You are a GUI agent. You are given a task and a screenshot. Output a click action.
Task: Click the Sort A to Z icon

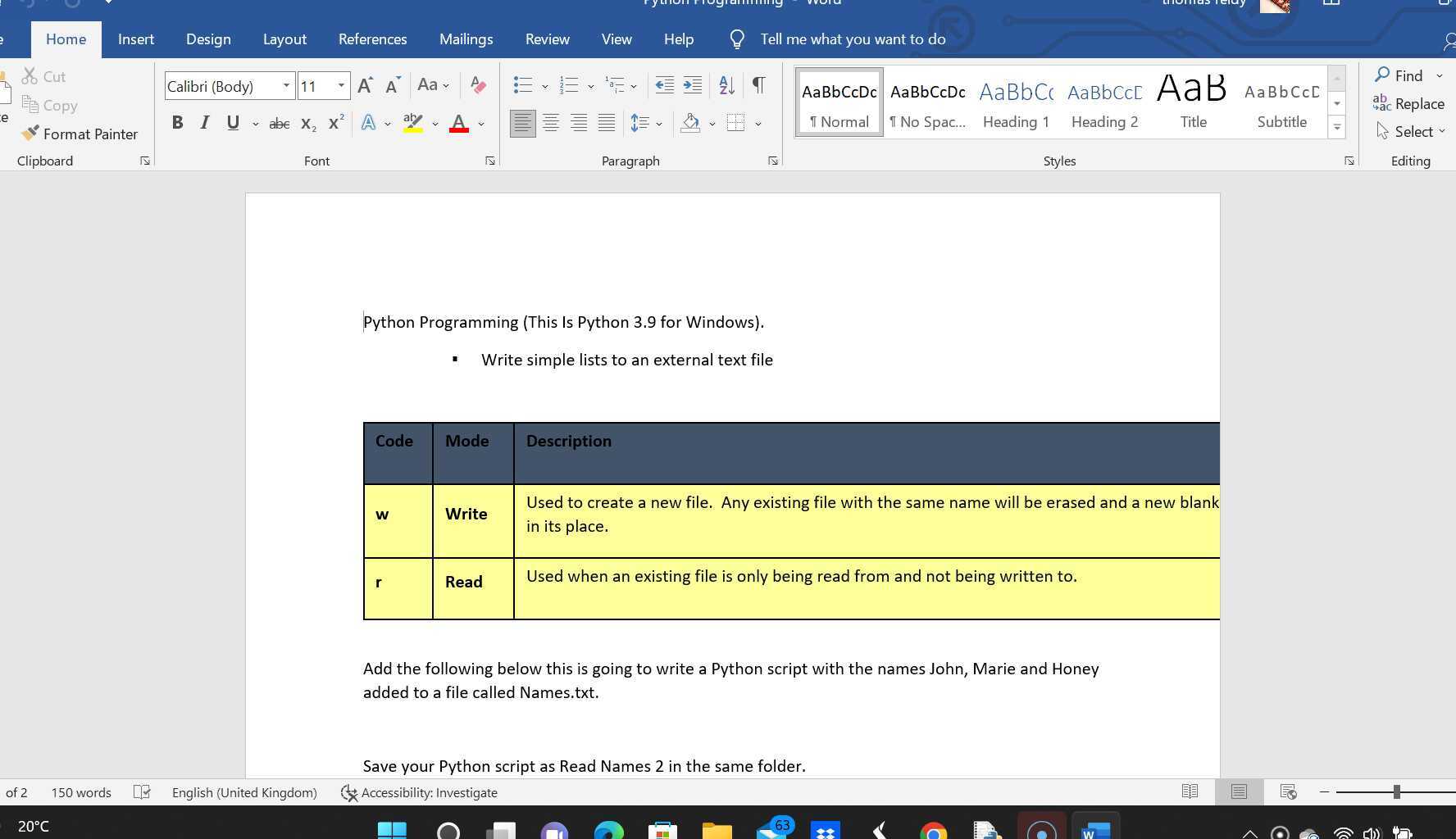726,85
